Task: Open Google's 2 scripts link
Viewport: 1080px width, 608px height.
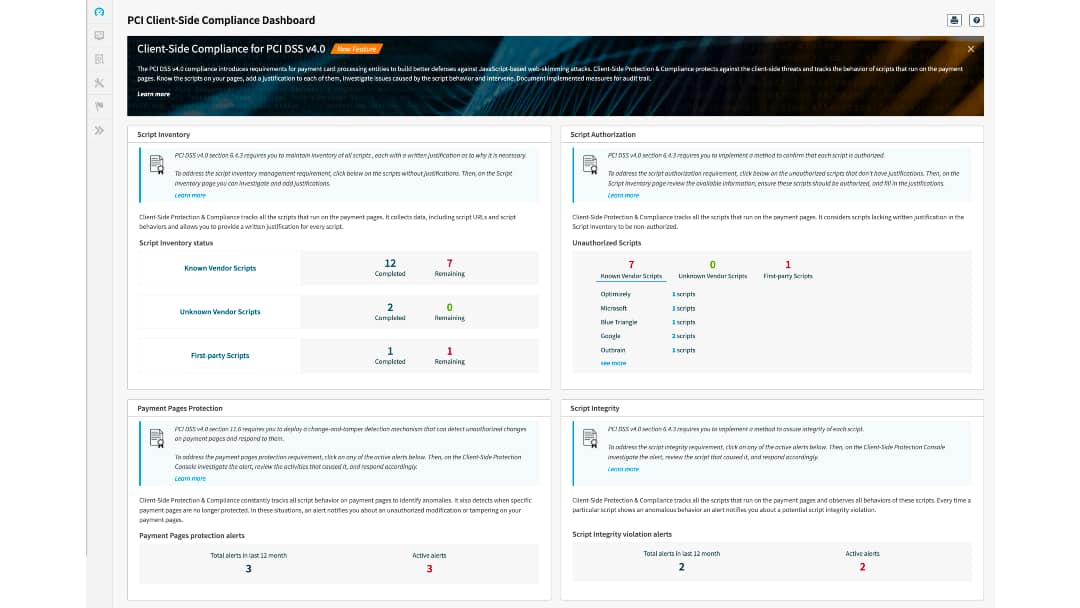Action: [x=683, y=336]
